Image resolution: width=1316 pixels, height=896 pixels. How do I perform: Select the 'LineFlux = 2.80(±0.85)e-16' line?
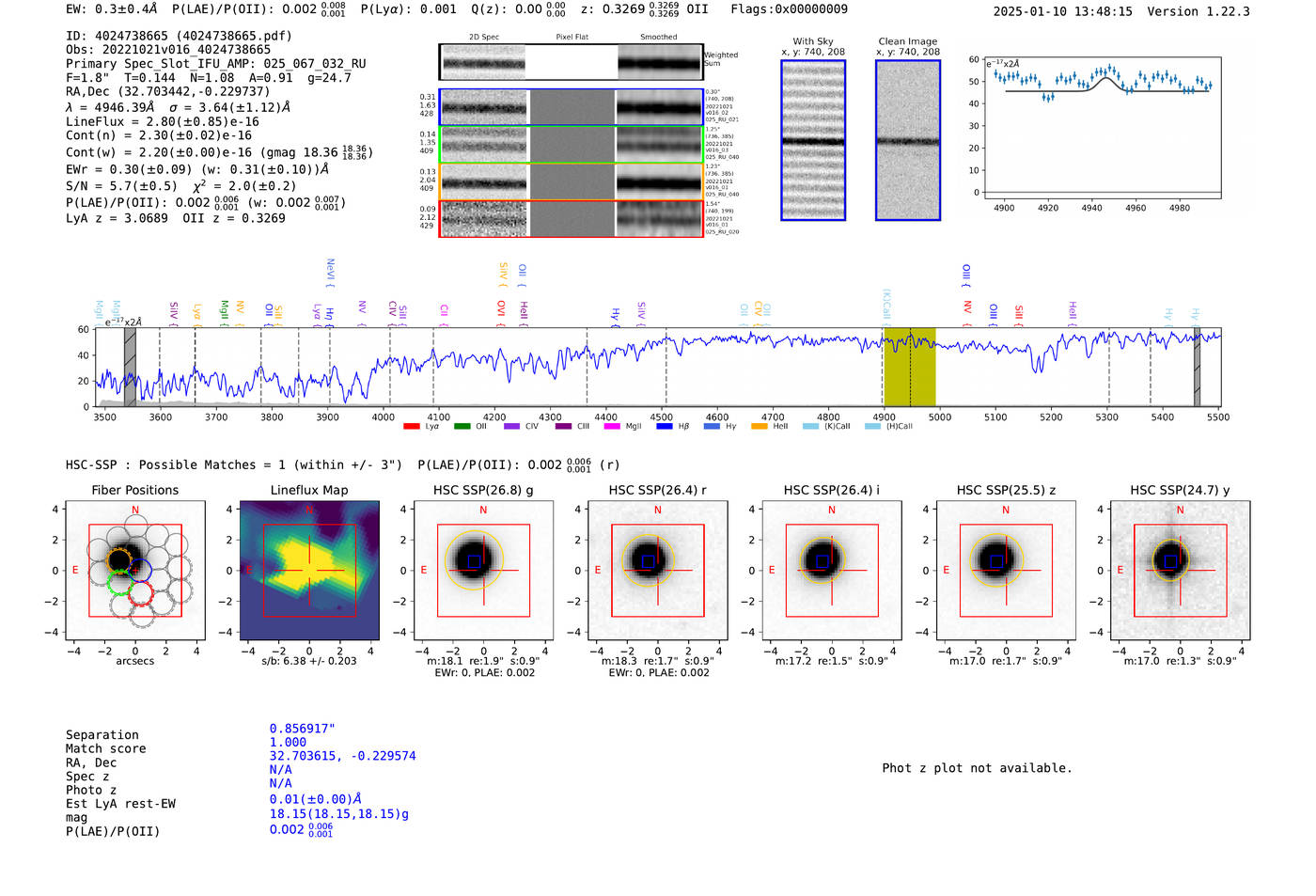coord(163,122)
